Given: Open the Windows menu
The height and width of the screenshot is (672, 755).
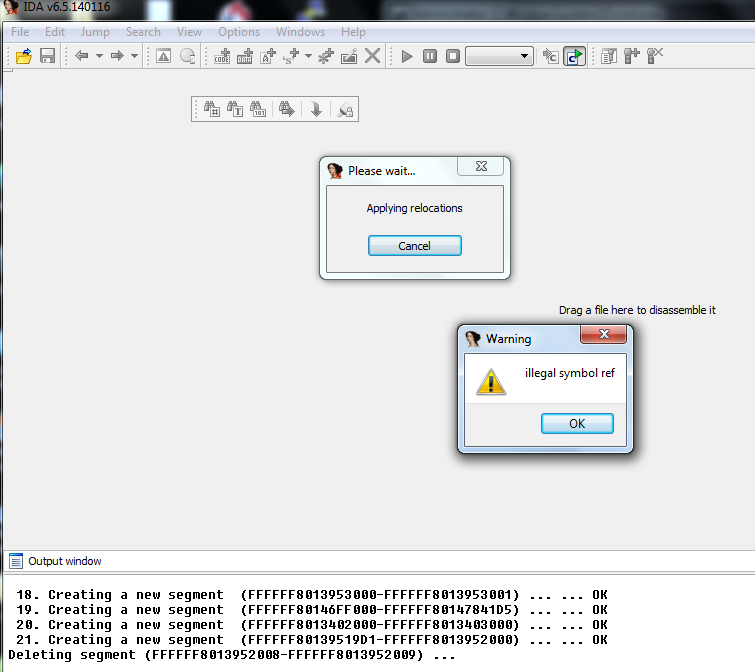Looking at the screenshot, I should (300, 32).
